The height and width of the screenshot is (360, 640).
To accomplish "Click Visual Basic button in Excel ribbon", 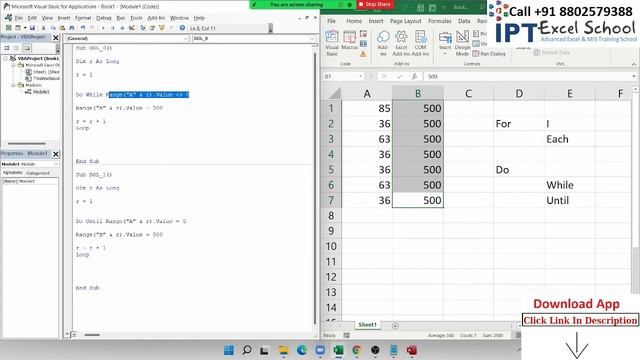I will tap(332, 43).
